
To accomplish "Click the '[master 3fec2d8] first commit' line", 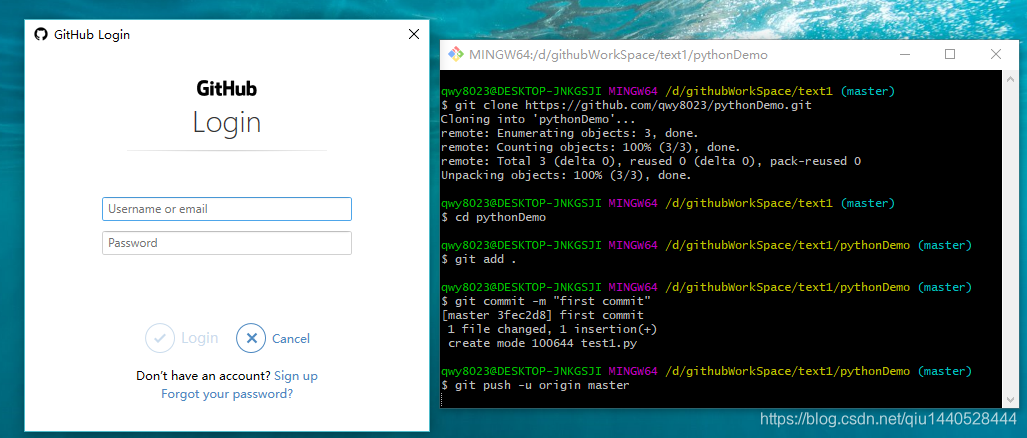I will (x=542, y=316).
